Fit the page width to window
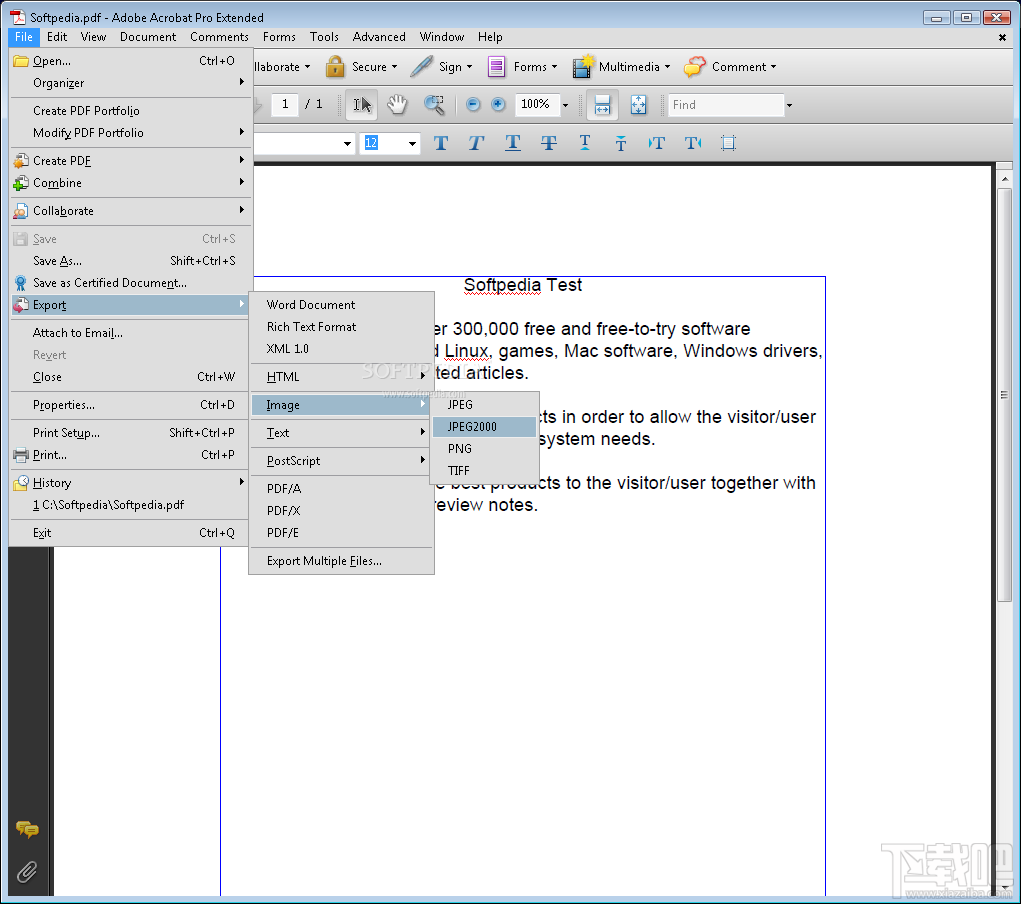 point(604,105)
